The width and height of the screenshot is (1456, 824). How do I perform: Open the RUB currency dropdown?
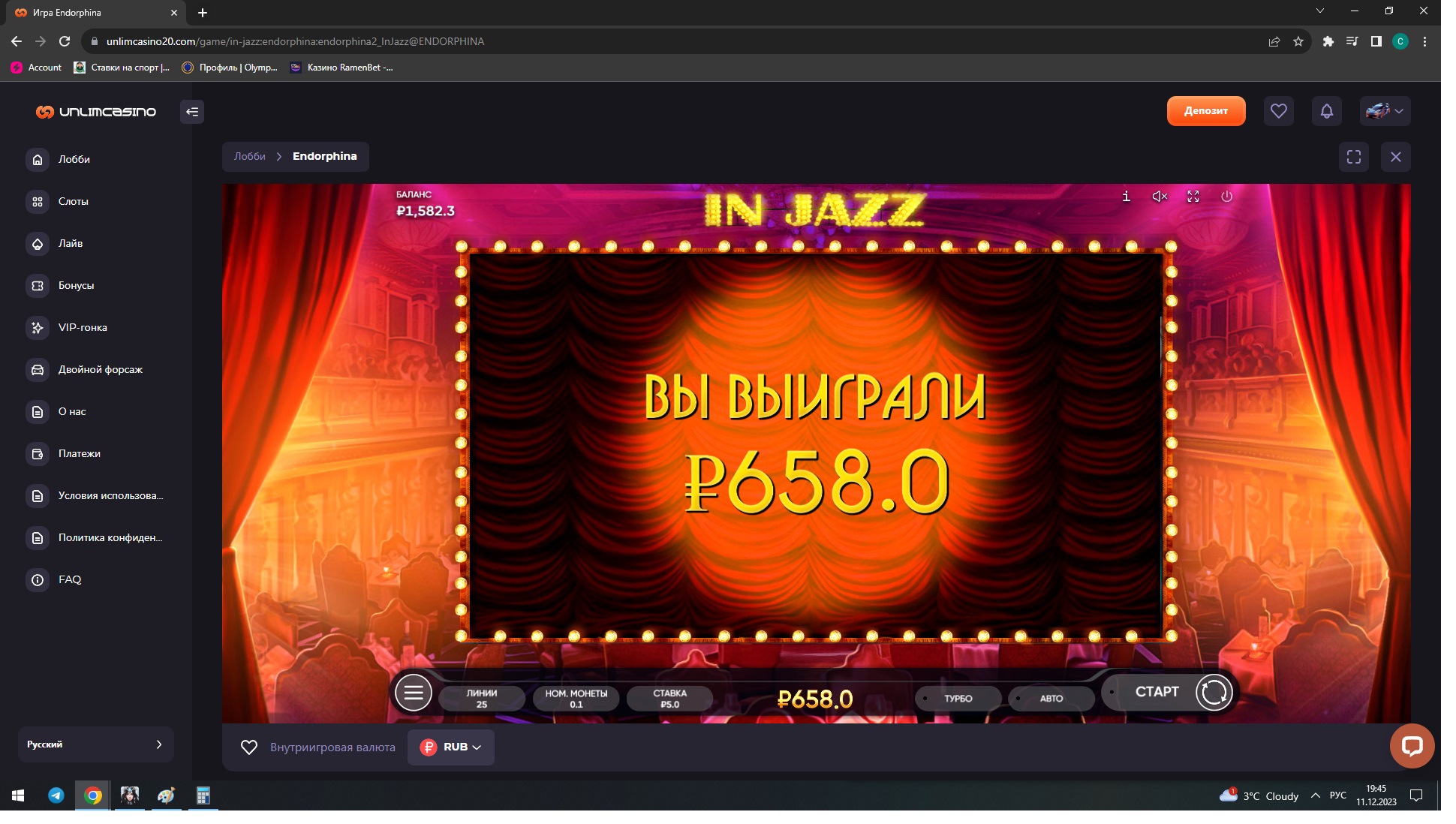click(x=451, y=747)
